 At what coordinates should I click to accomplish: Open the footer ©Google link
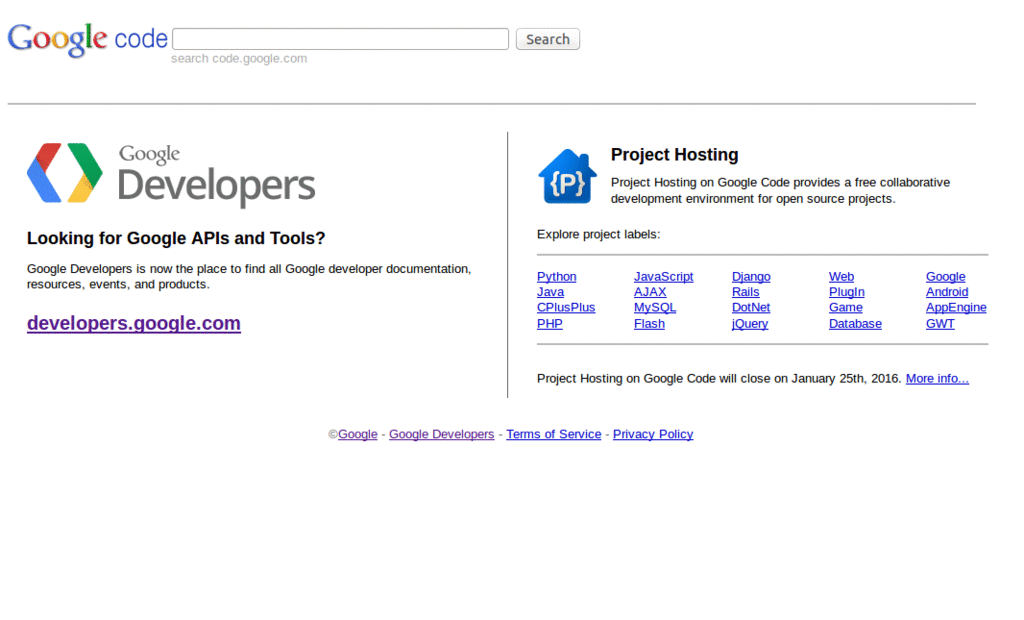[357, 434]
